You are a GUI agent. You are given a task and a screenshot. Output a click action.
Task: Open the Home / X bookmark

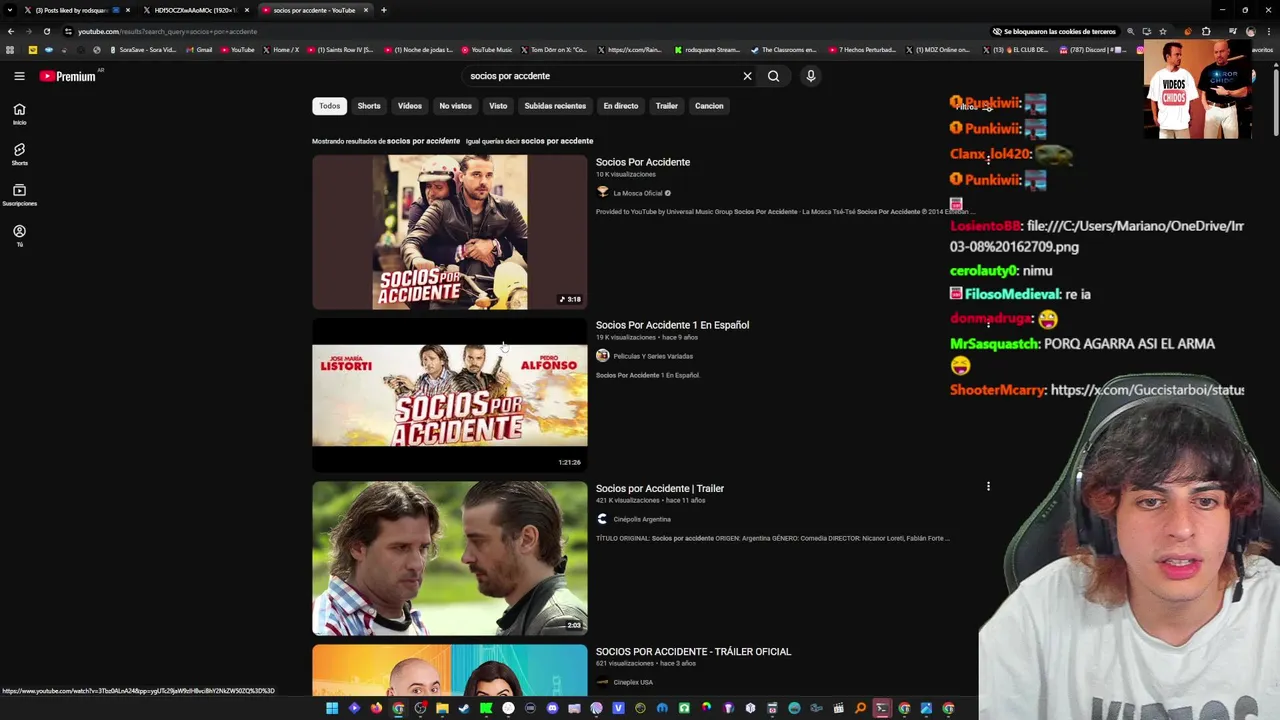(280, 50)
